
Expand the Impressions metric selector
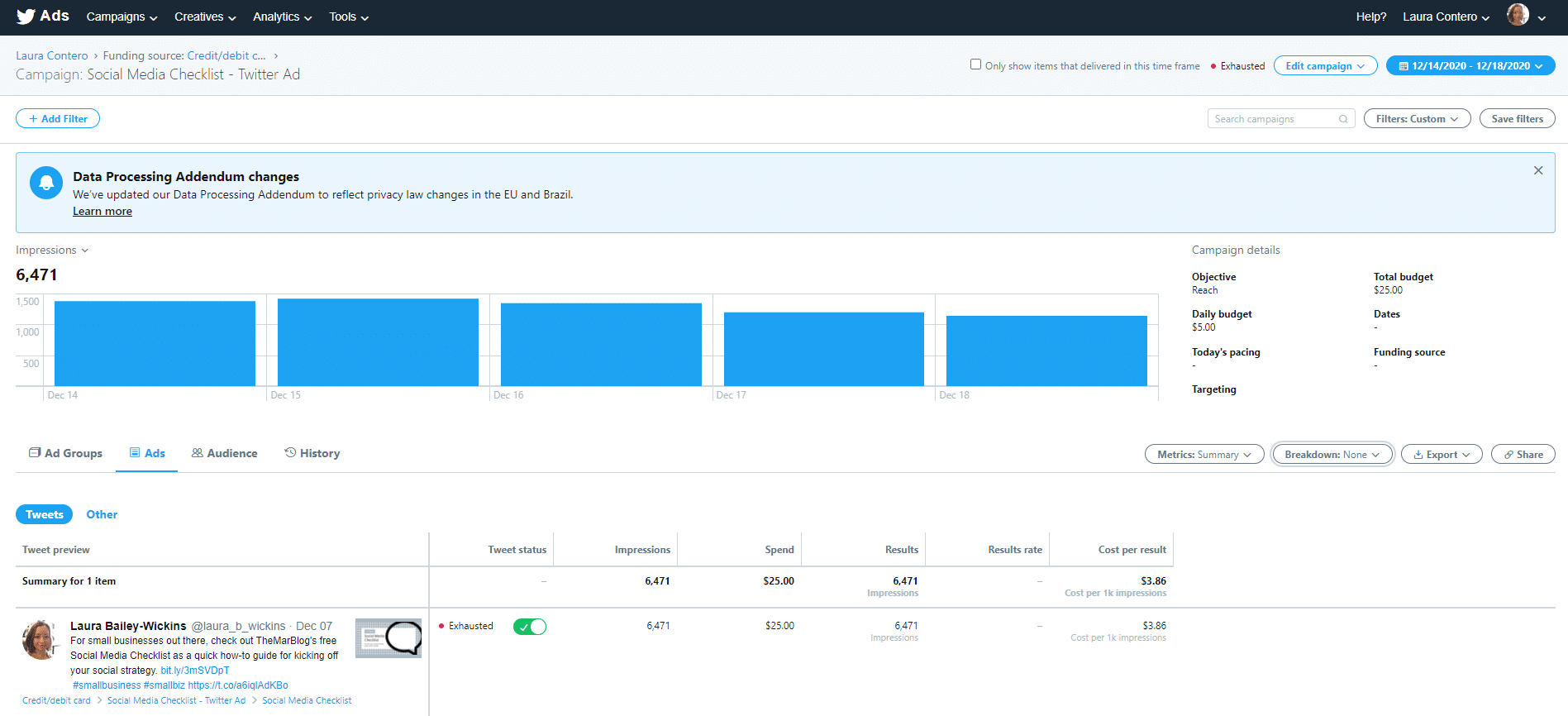point(52,251)
